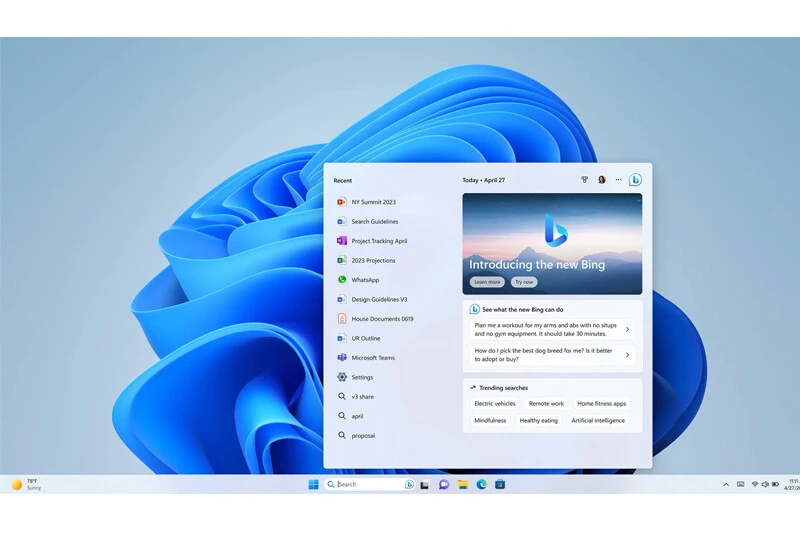Launch WhatsApp from its green icon
Viewport: 800px width, 550px height.
[342, 280]
